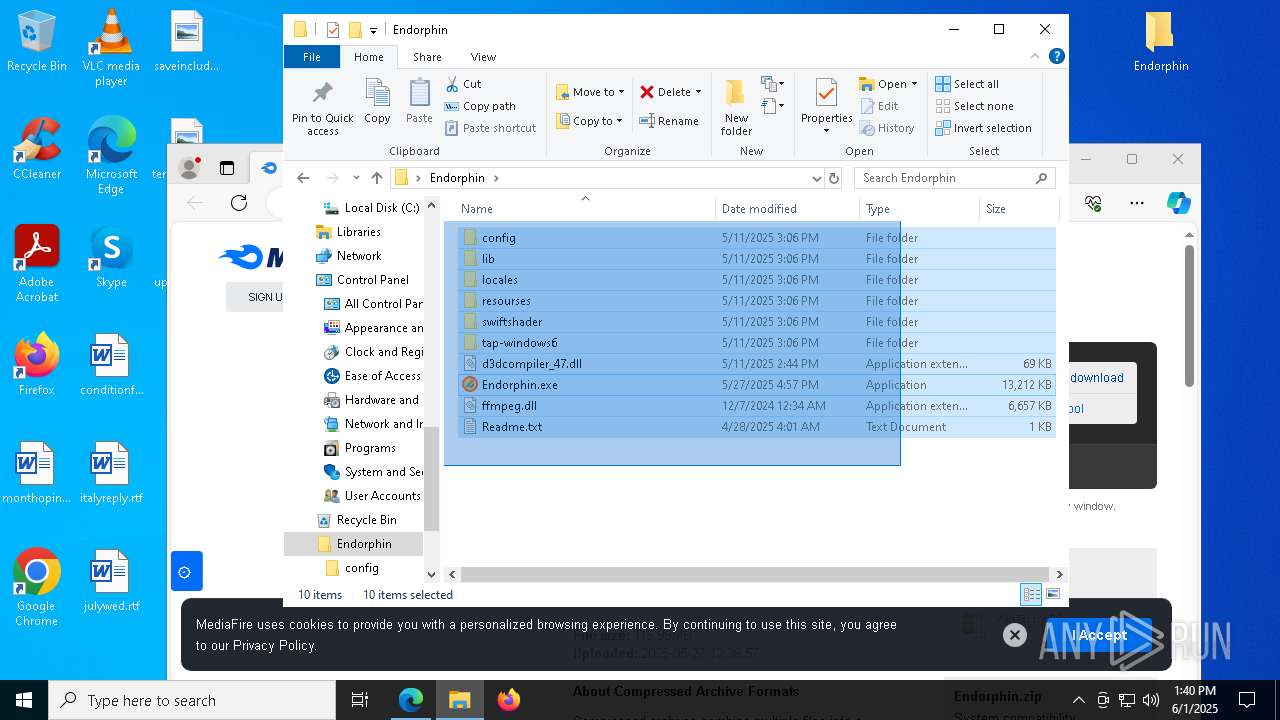Sort by Date modified column
The image size is (1280, 720).
coord(788,209)
